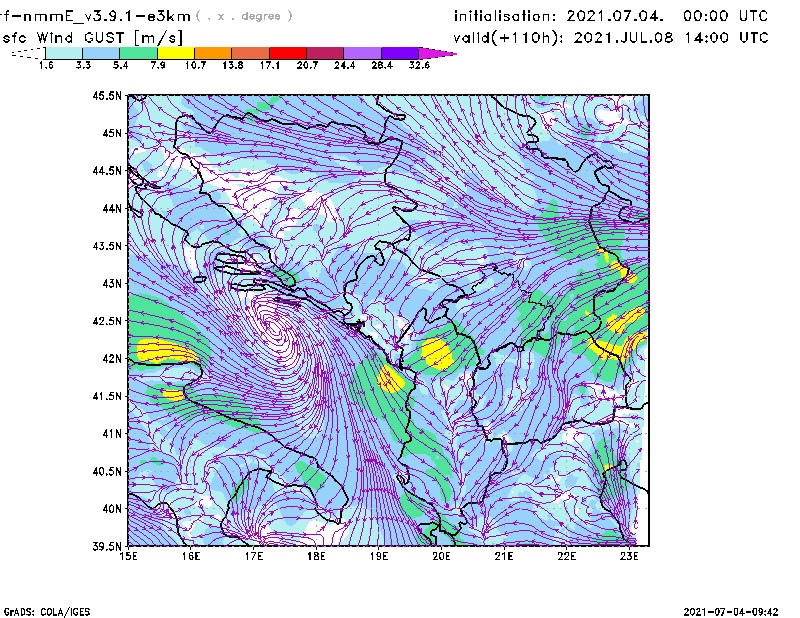The image size is (800, 618).
Task: Click the legend value '24.4'
Action: coord(344,65)
